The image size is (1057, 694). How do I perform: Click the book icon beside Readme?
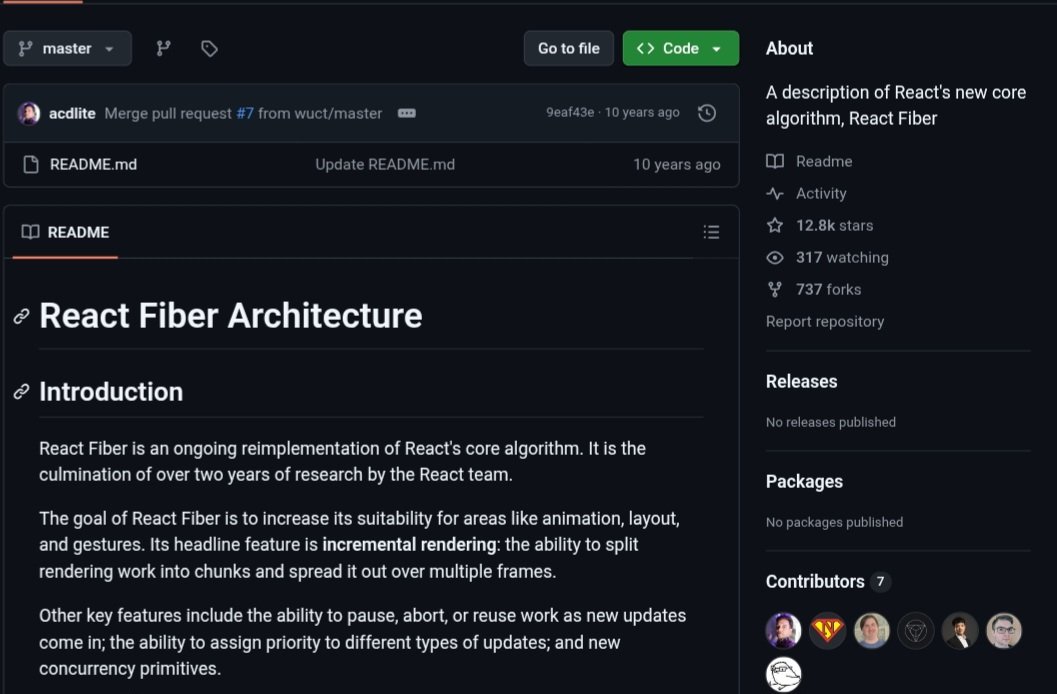(775, 162)
